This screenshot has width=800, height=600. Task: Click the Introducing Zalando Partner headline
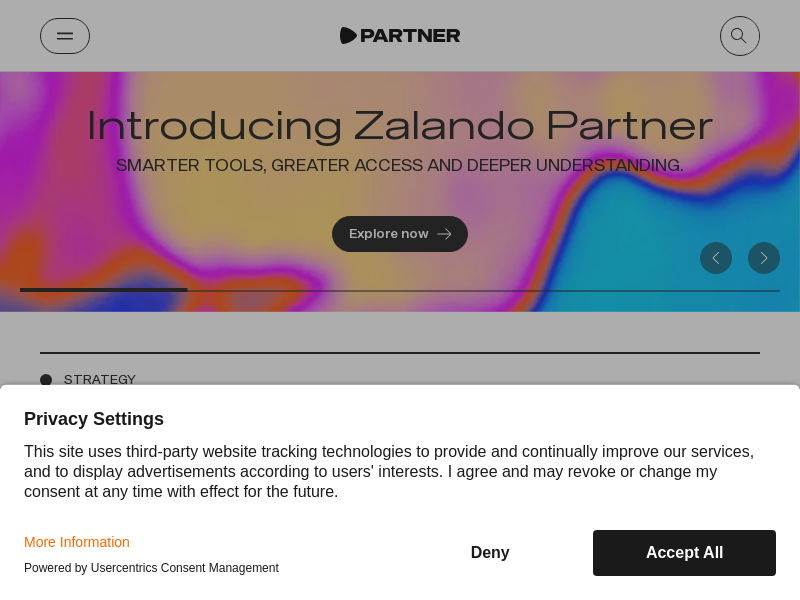[x=400, y=126]
